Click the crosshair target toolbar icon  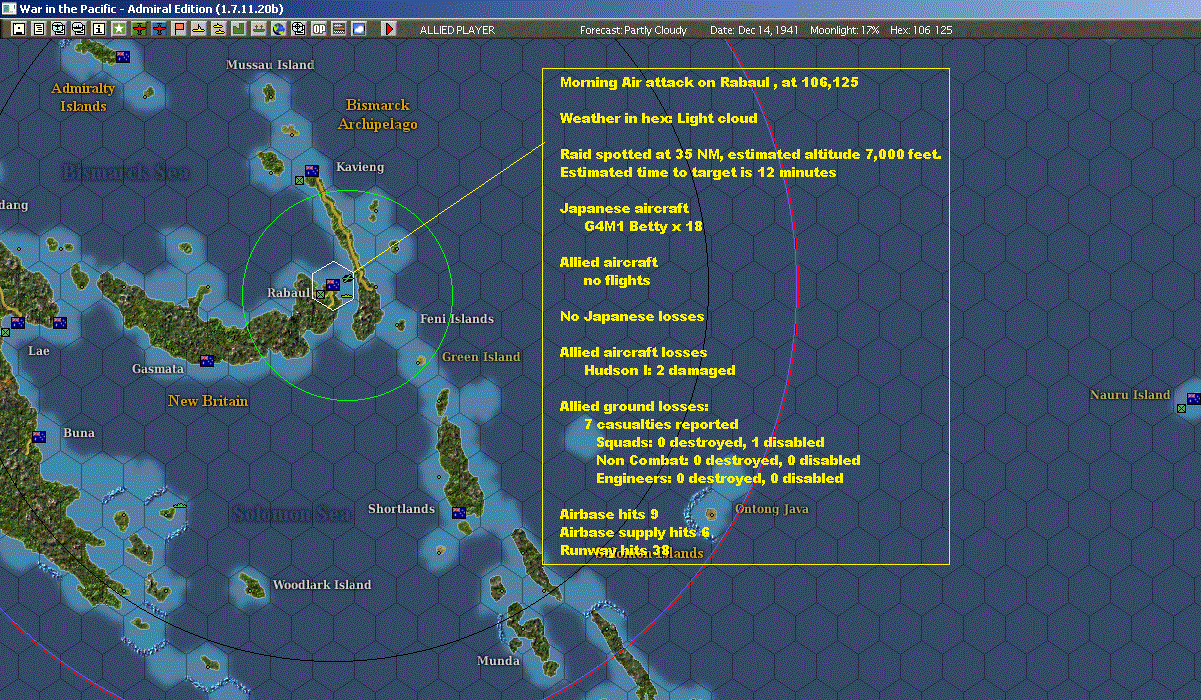click(299, 30)
